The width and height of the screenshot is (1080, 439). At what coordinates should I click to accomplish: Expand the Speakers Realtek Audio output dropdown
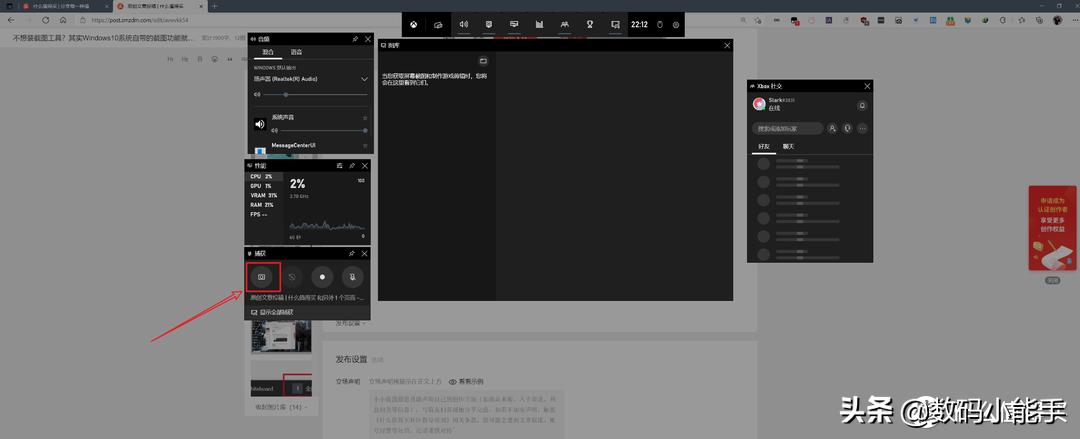tap(364, 79)
